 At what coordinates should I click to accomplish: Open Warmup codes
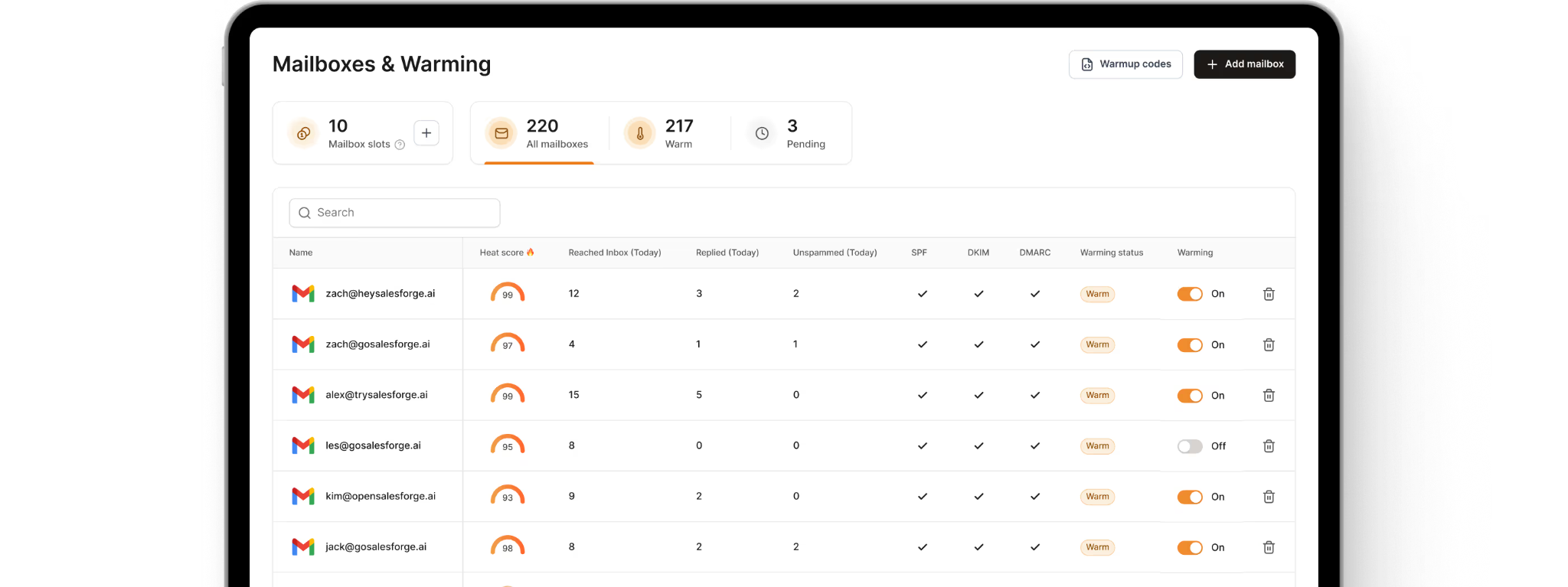(1125, 64)
